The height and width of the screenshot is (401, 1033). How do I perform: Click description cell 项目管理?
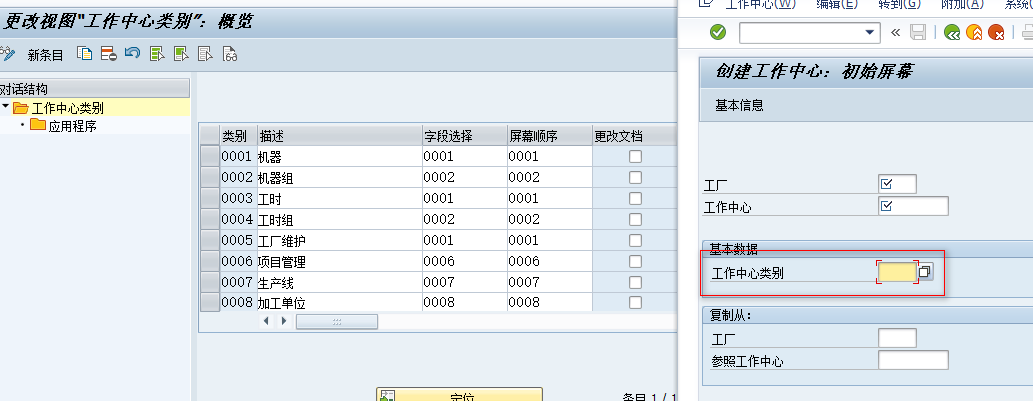point(339,261)
